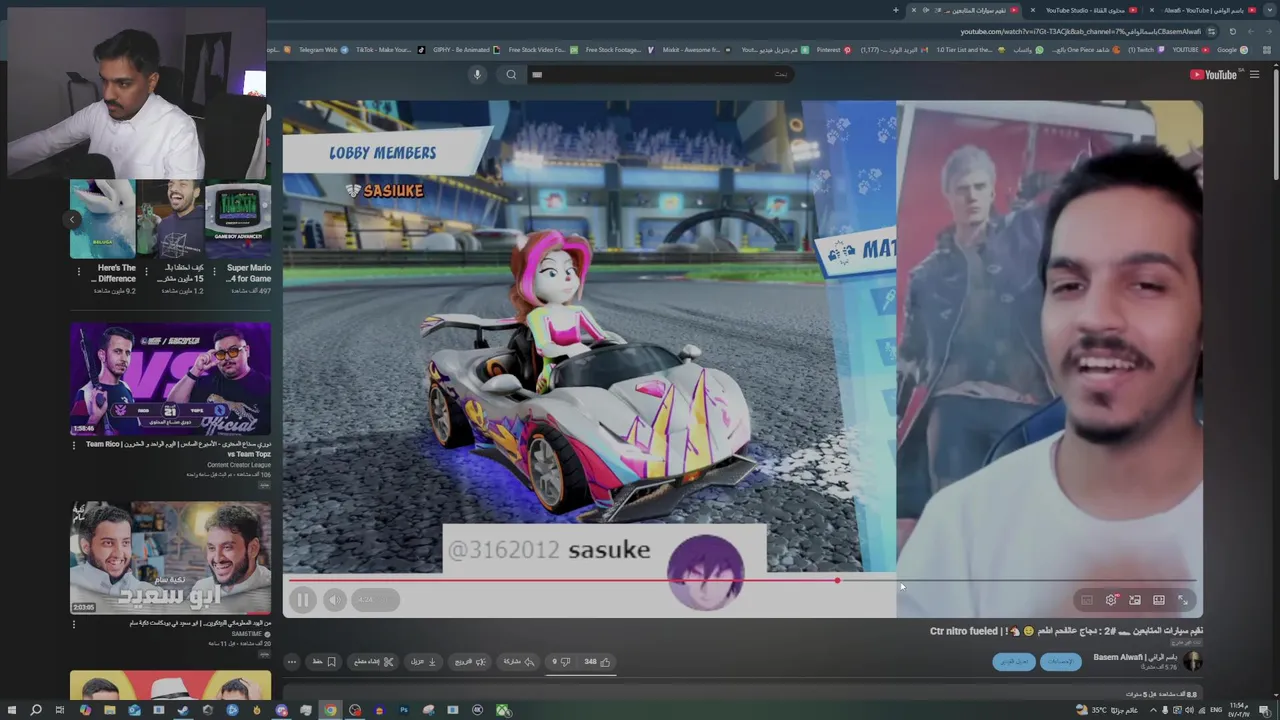Reload the page with the refresh icon
Image resolution: width=1280 pixels, height=720 pixels.
pos(1232,31)
